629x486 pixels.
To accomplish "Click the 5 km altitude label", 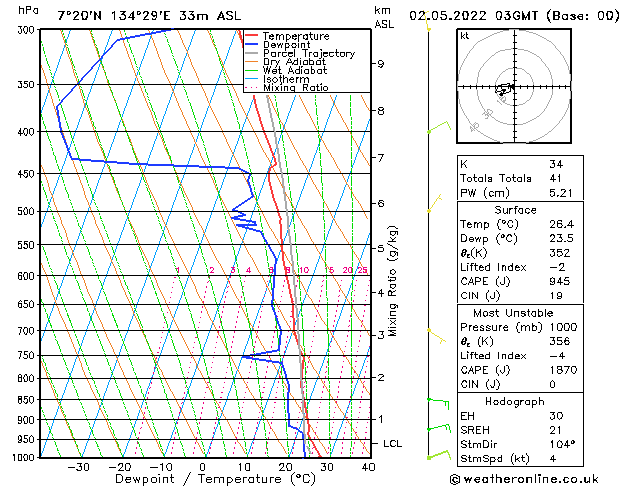I will pyautogui.click(x=381, y=249).
